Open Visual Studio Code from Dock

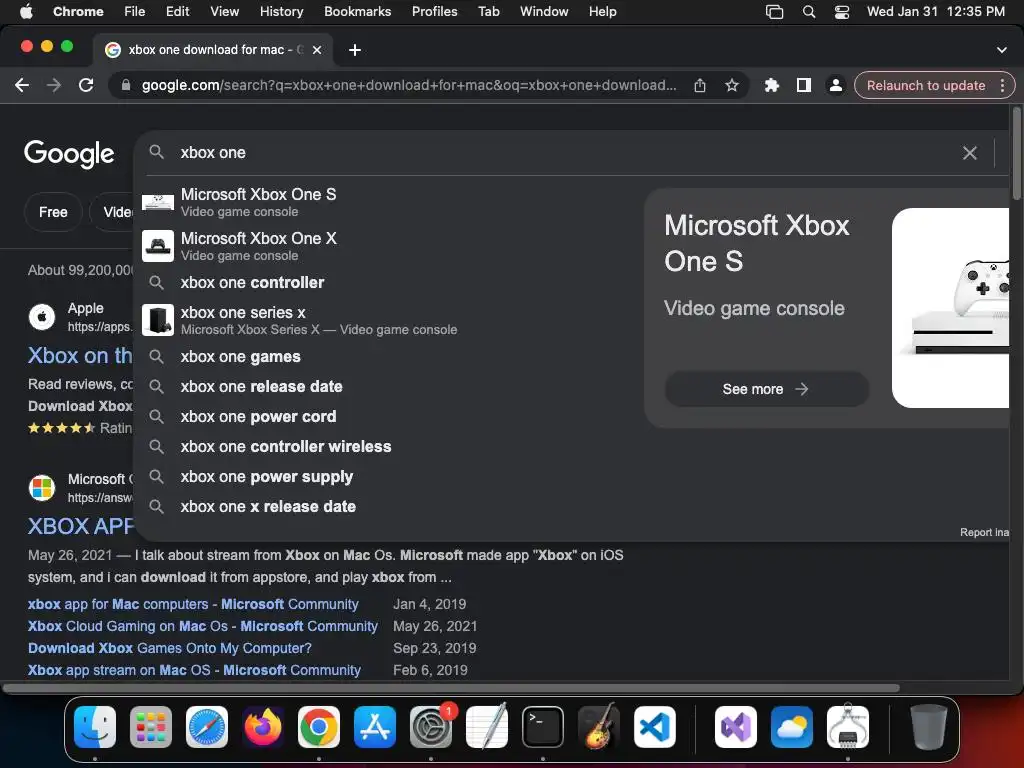click(x=655, y=727)
